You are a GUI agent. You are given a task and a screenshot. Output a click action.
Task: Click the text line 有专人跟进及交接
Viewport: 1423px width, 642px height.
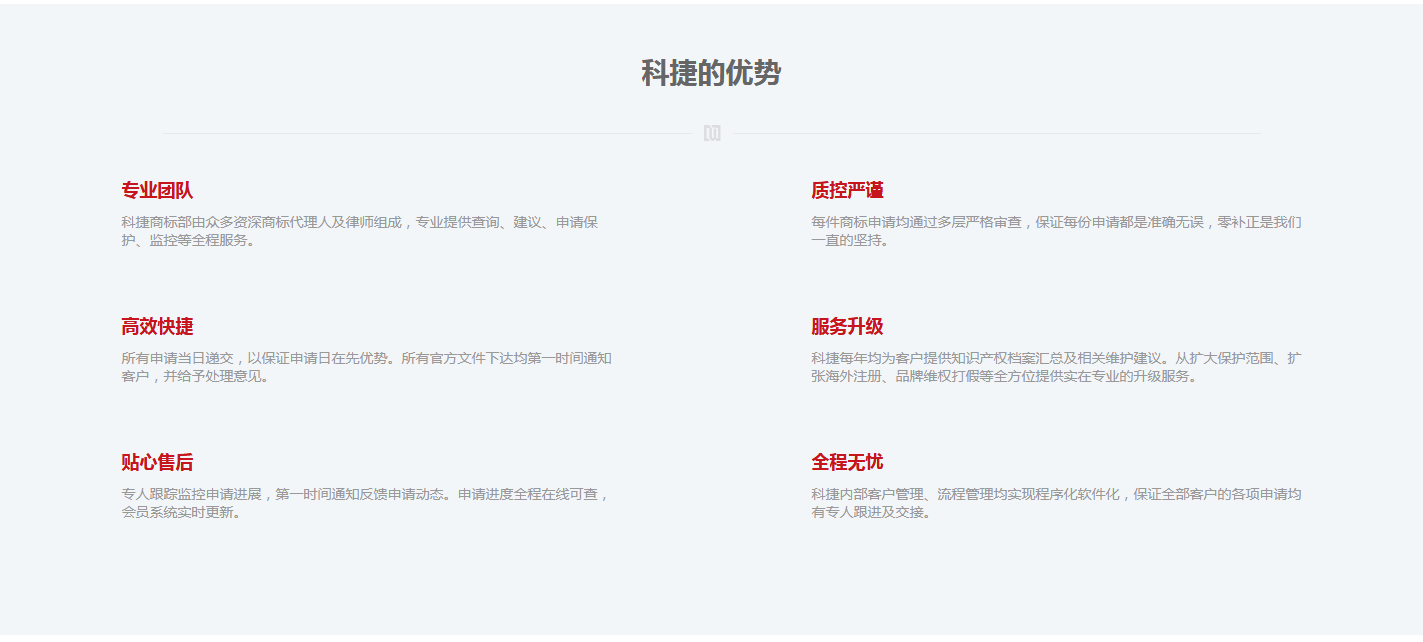point(871,513)
